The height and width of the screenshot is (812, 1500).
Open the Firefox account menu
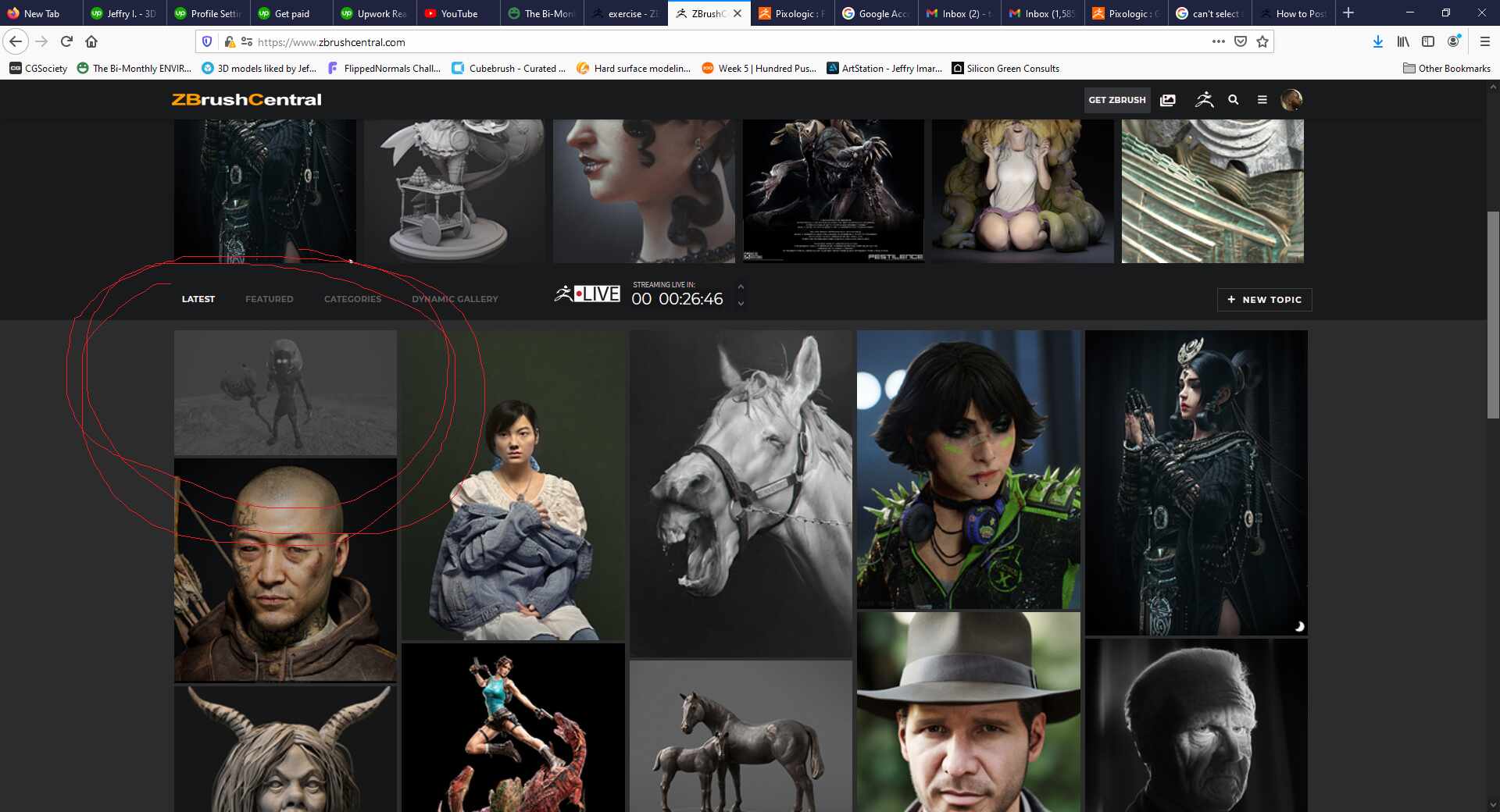click(x=1454, y=41)
